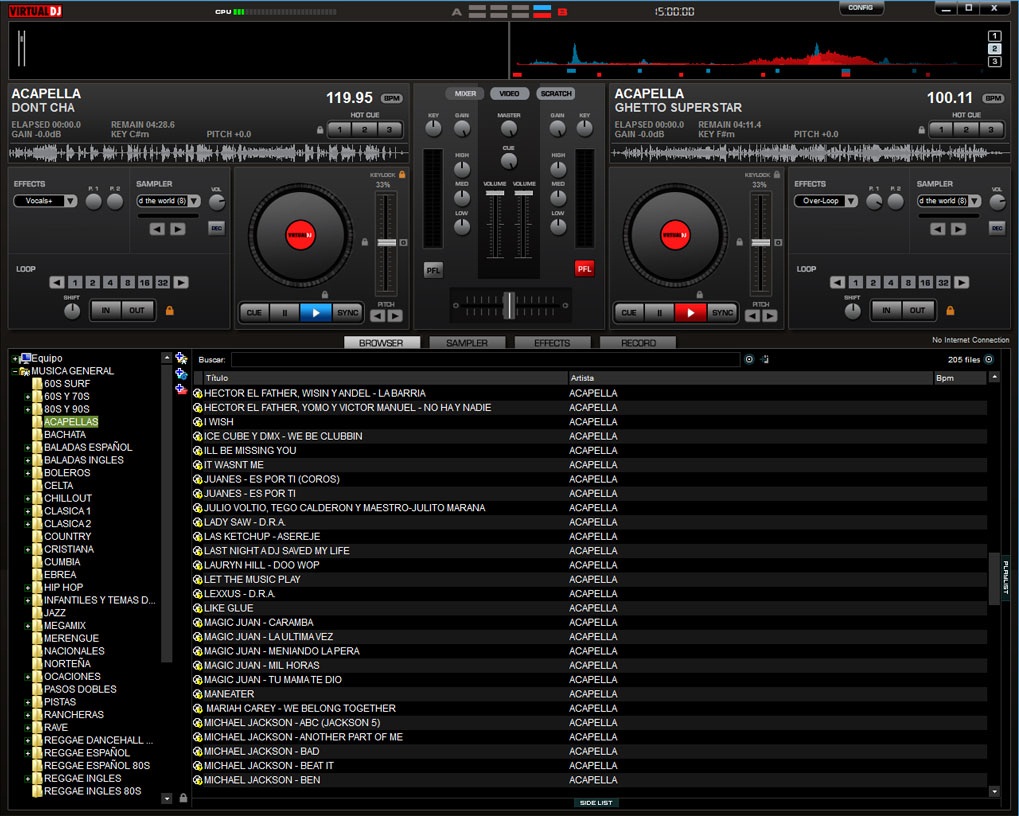Image resolution: width=1019 pixels, height=816 pixels.
Task: Open the CONFIG settings
Action: click(x=860, y=8)
